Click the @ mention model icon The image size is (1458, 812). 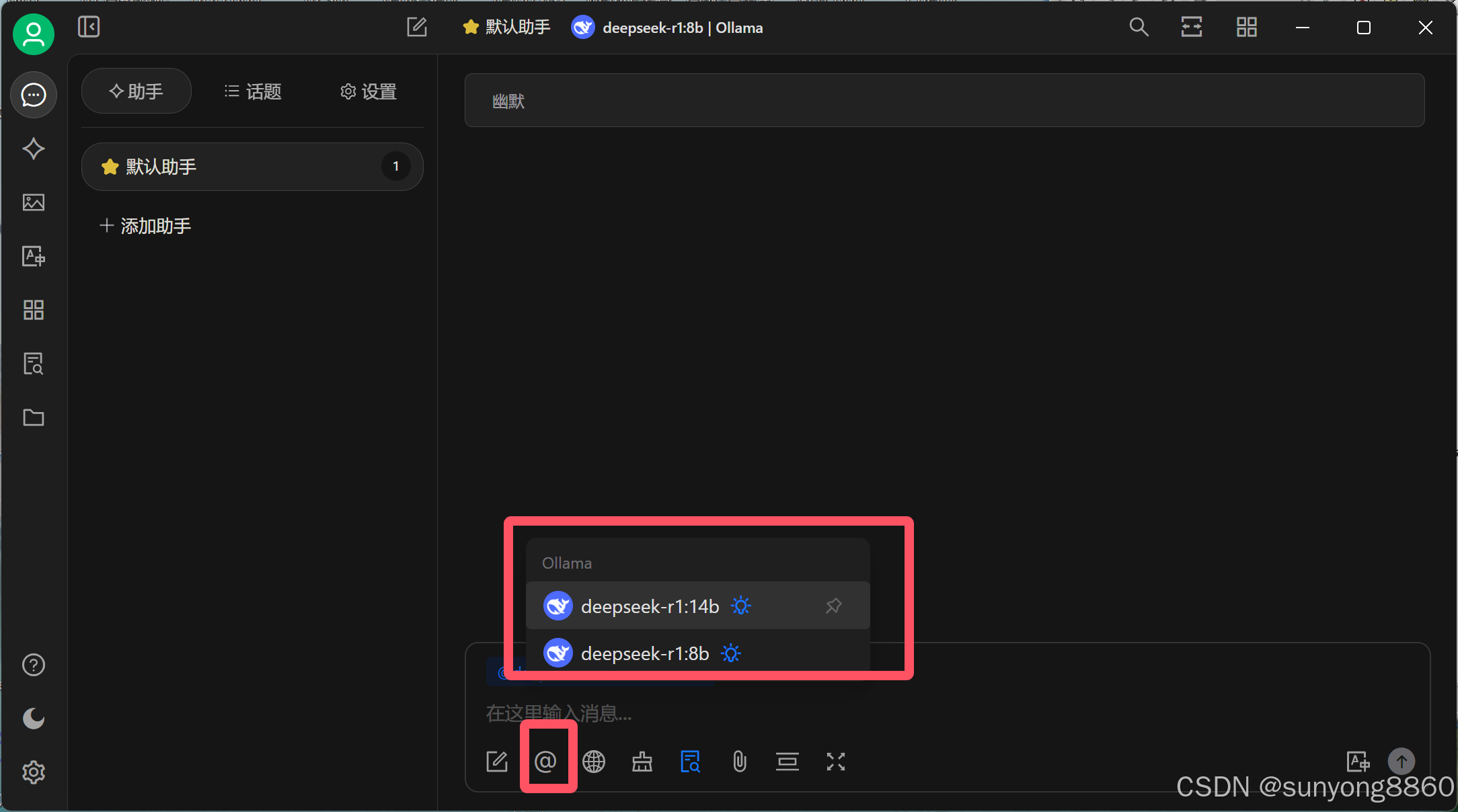[x=545, y=762]
